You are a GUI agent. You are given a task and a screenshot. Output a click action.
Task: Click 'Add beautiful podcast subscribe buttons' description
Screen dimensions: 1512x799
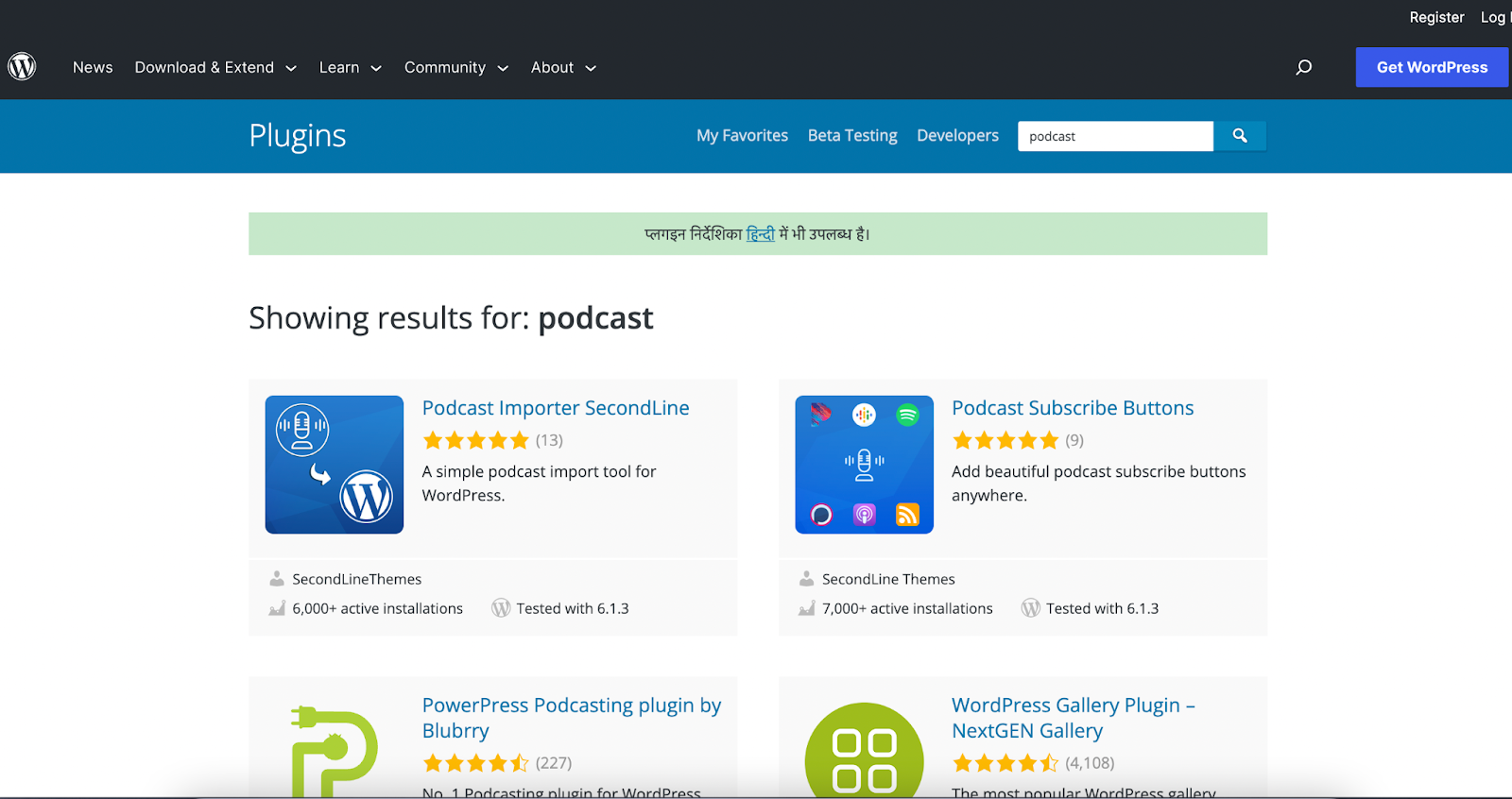[x=1099, y=484]
